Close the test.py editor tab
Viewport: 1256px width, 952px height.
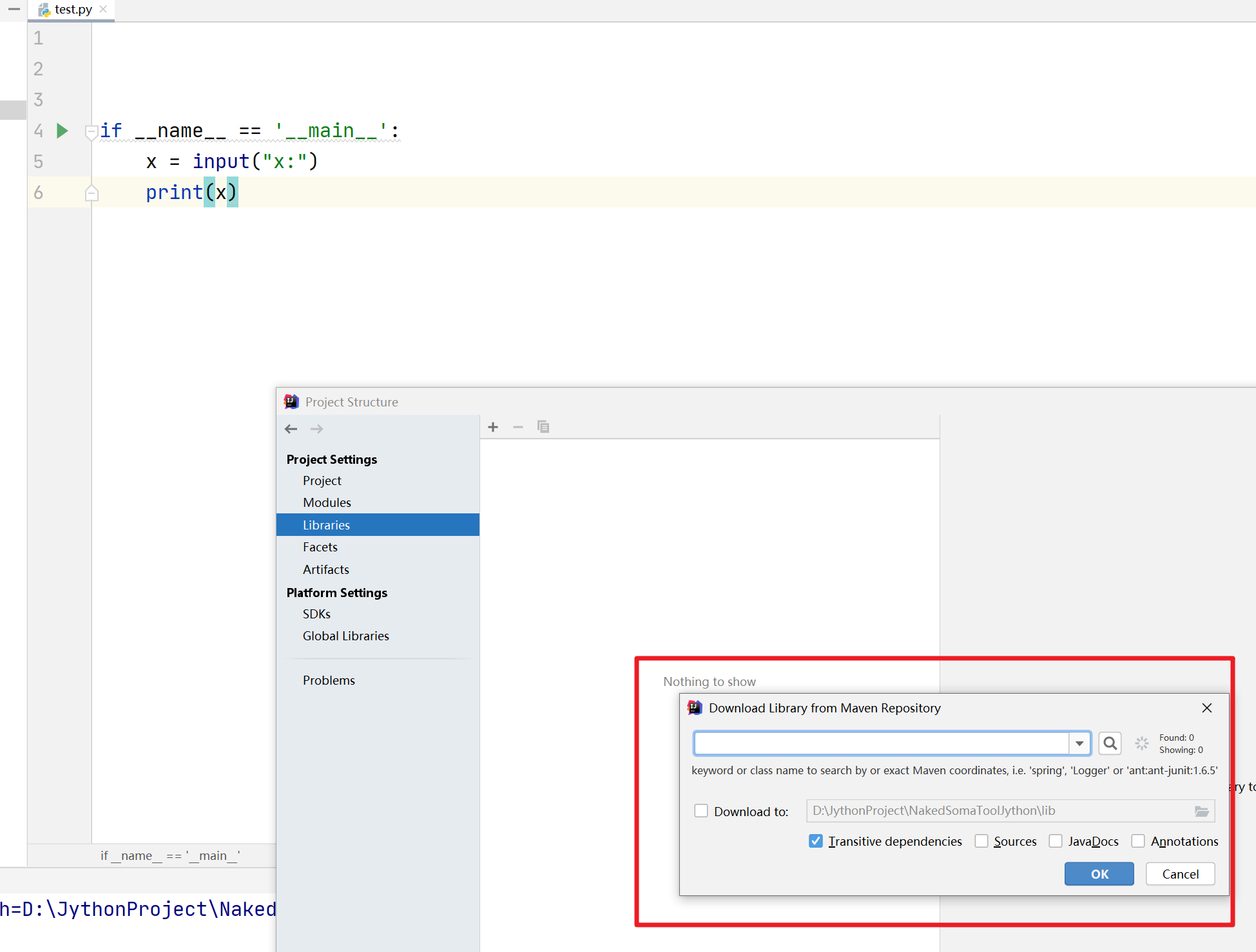103,9
